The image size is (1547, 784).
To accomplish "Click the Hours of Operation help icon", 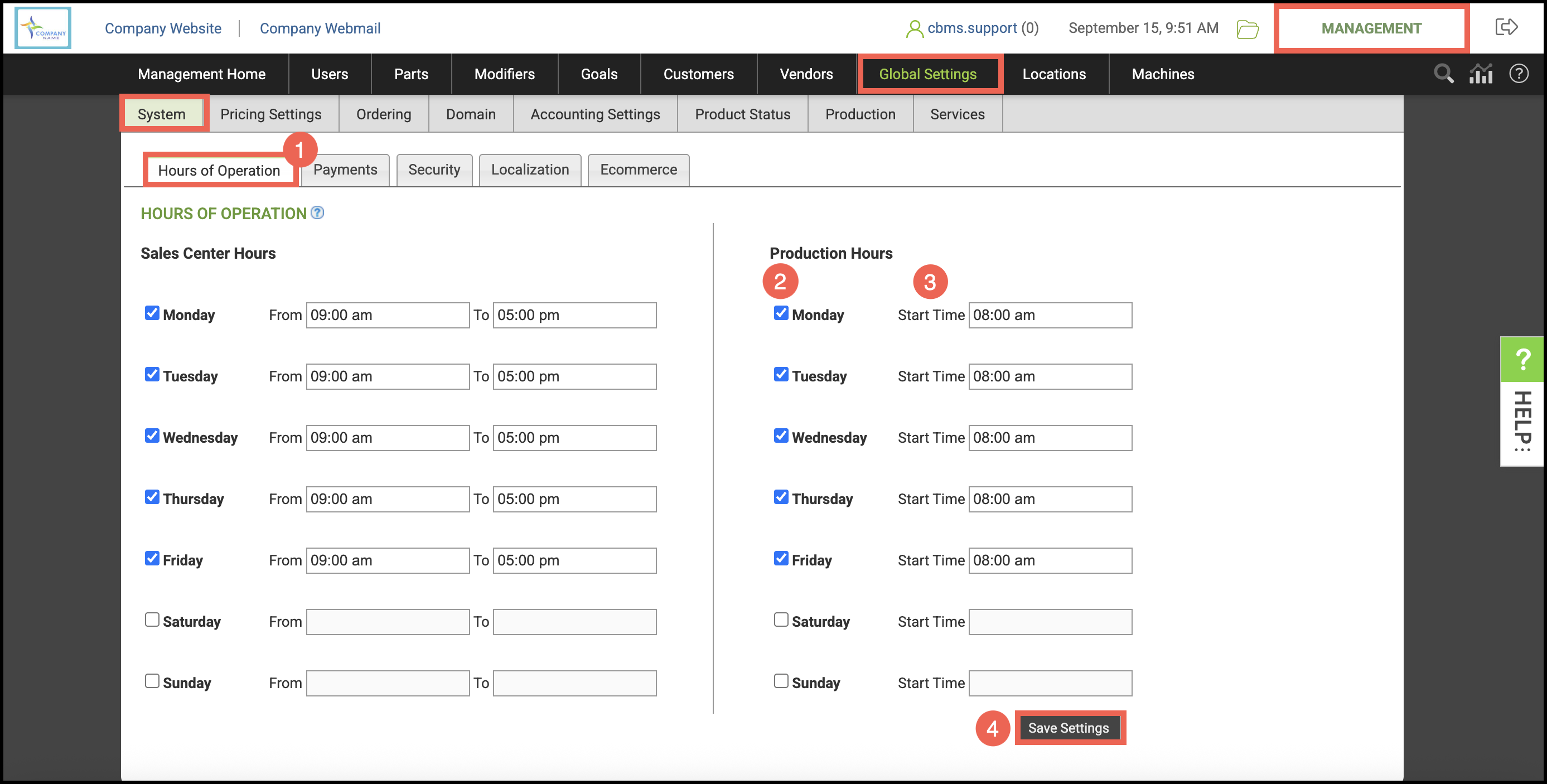I will [x=317, y=212].
